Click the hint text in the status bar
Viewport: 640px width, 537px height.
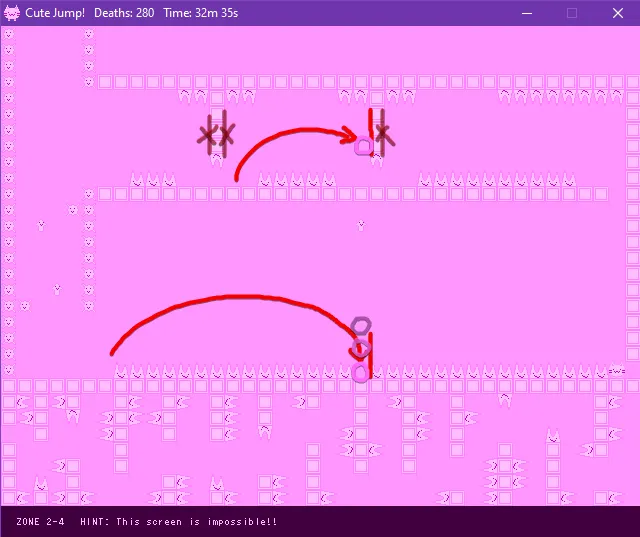(x=178, y=522)
